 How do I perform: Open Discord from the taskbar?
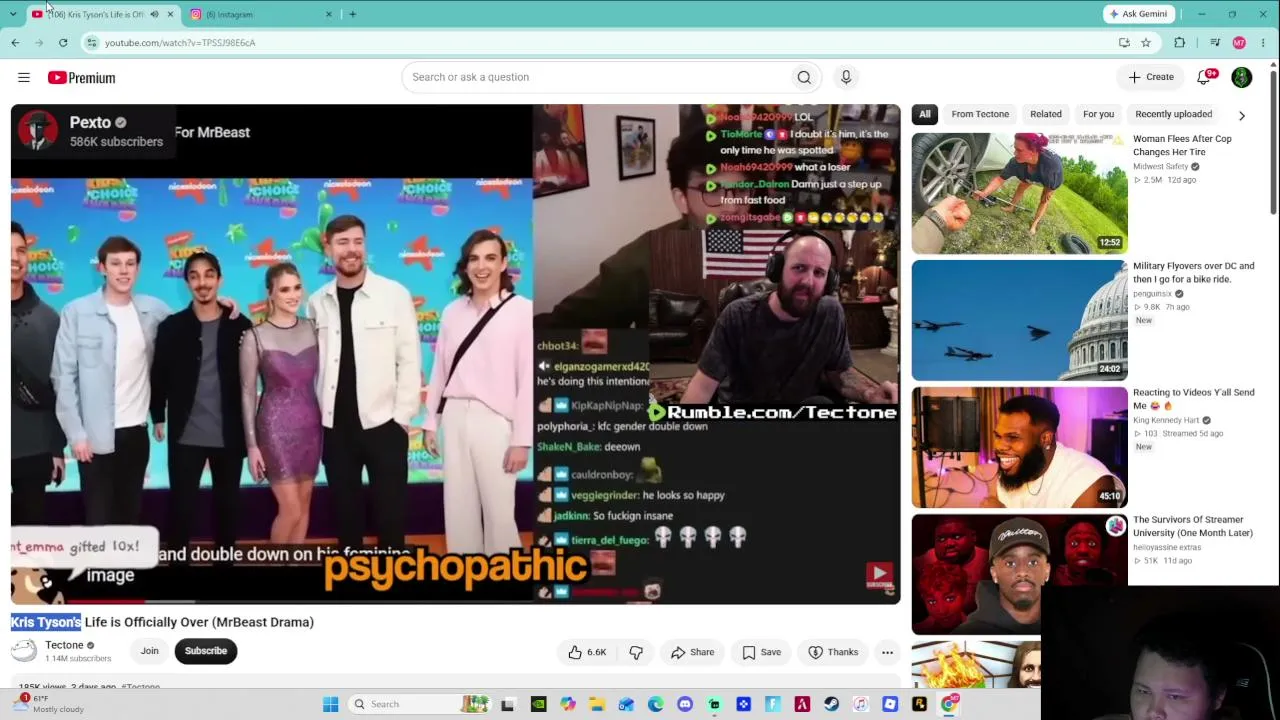[685, 704]
